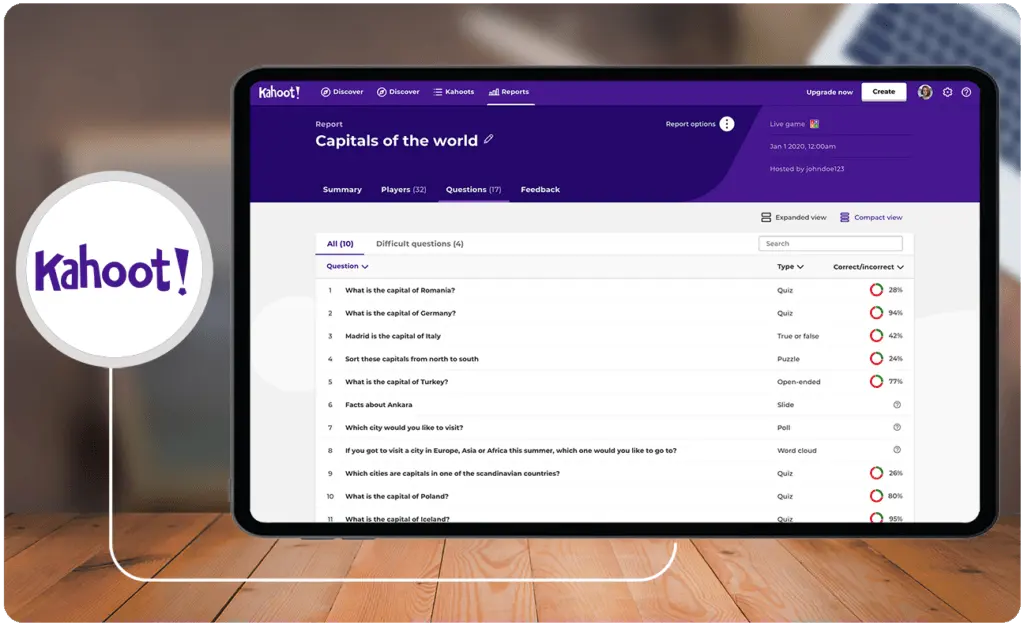Click the 28% value on the Romania row

(x=895, y=290)
